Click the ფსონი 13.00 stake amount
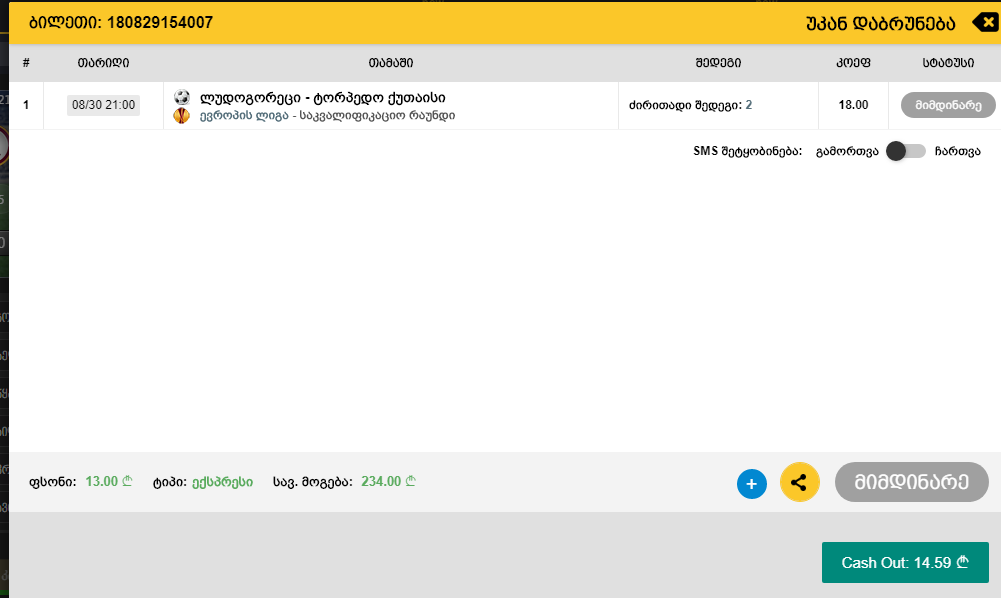The width and height of the screenshot is (1001, 598). (109, 481)
